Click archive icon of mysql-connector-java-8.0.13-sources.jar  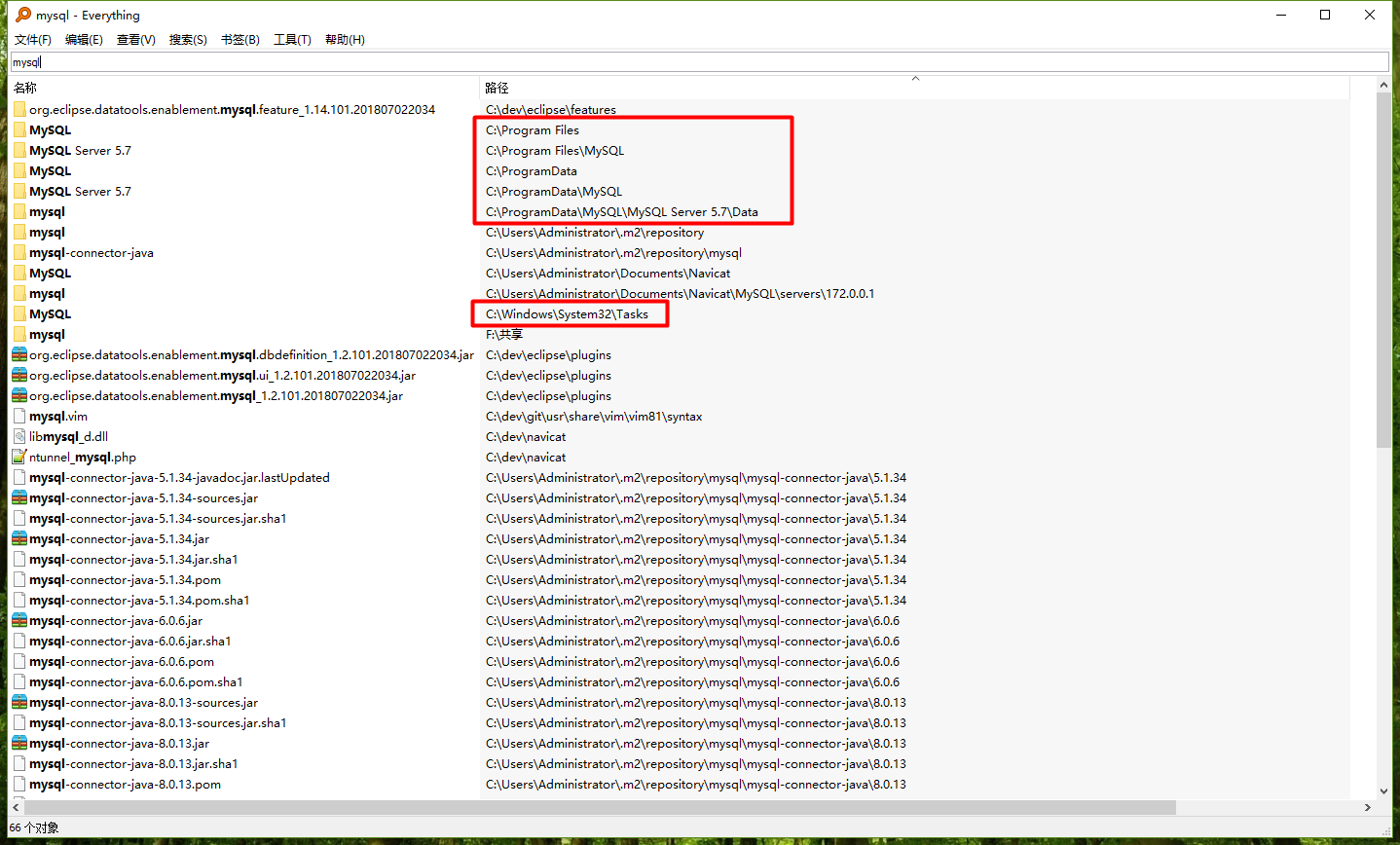(19, 702)
